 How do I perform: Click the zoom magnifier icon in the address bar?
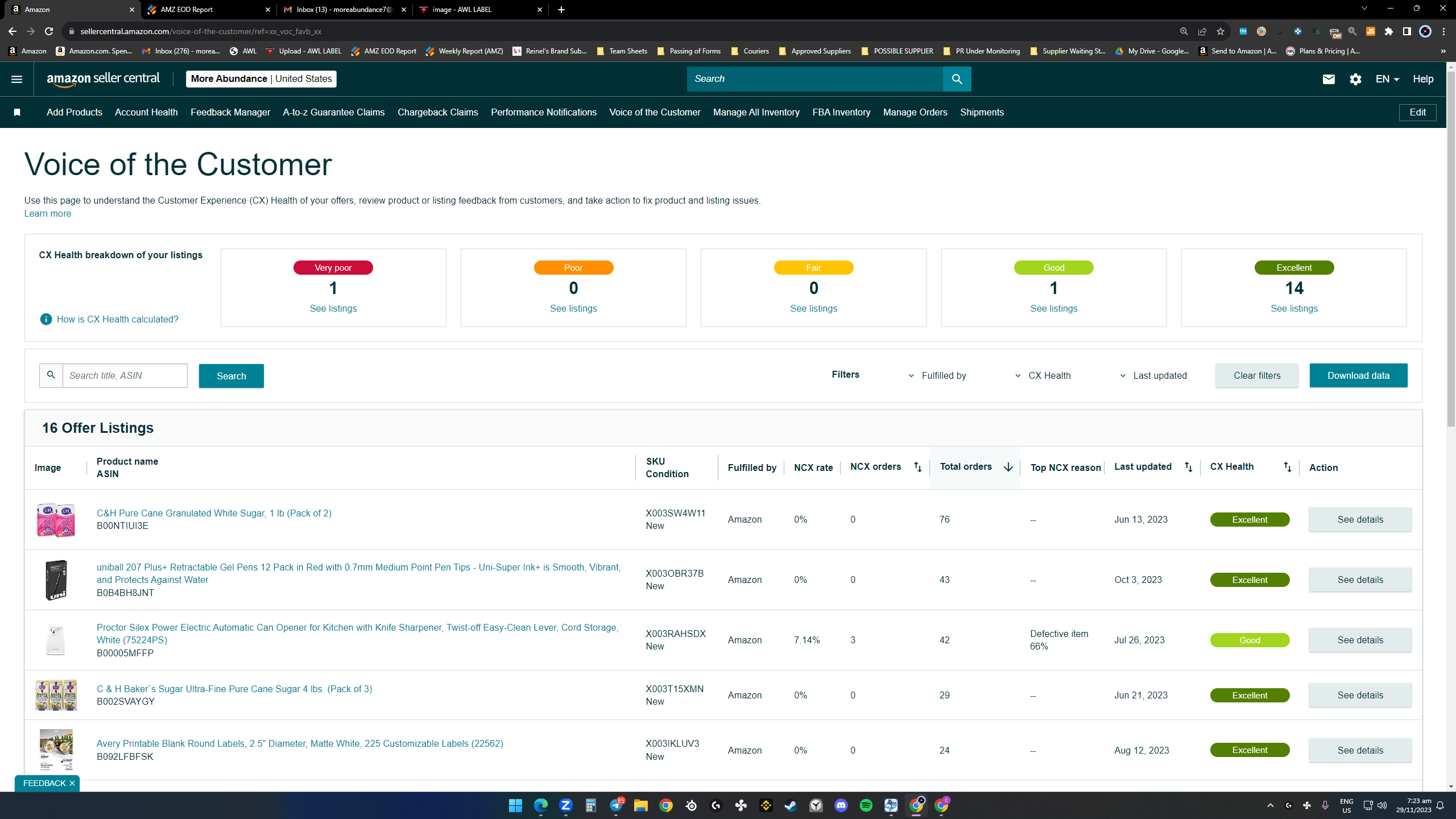tap(1184, 31)
